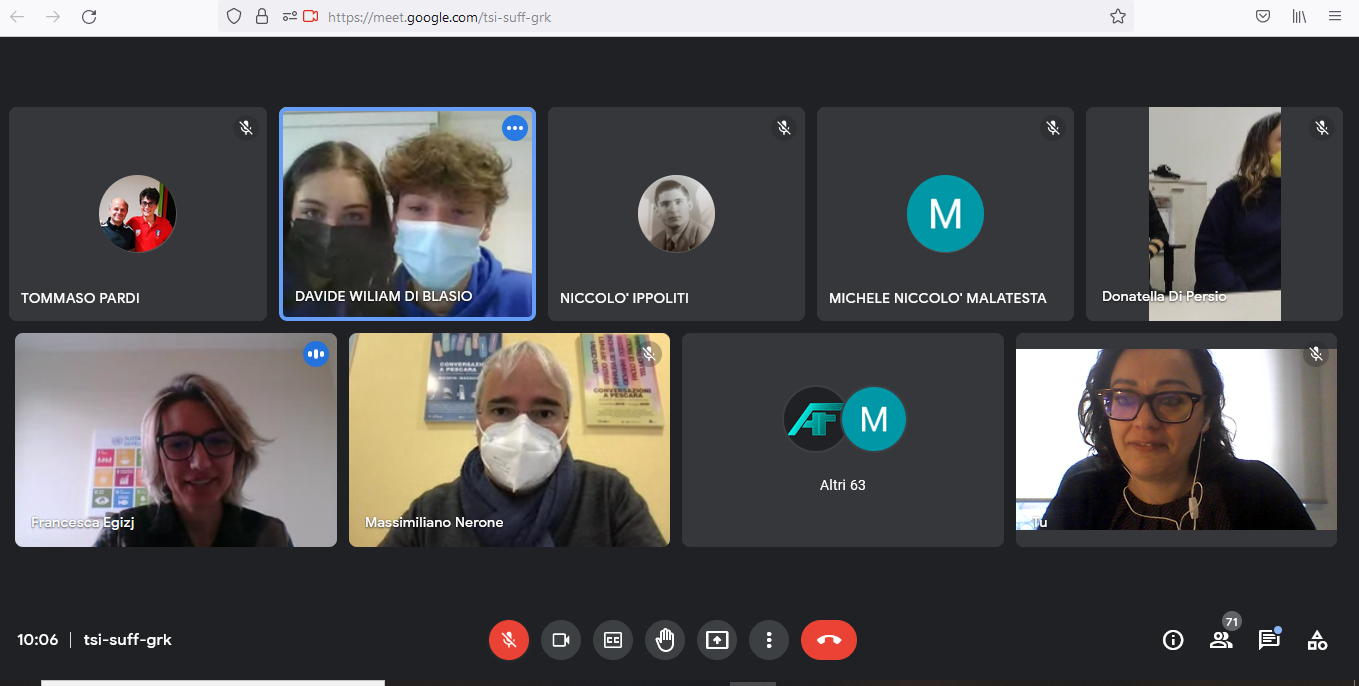Open options on Davide Wiliam Di Blasio tile
1359x686 pixels.
(x=515, y=128)
